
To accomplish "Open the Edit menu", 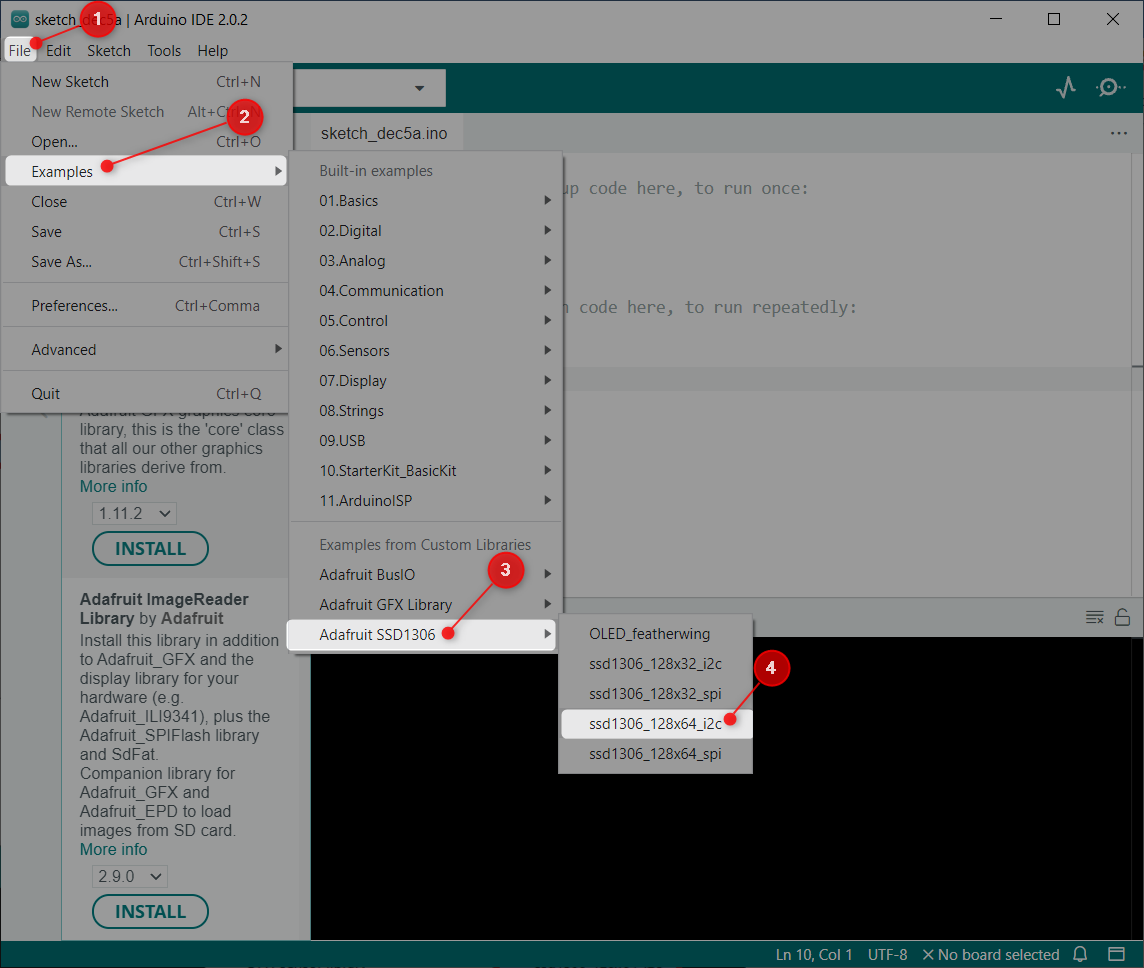I will pos(58,50).
